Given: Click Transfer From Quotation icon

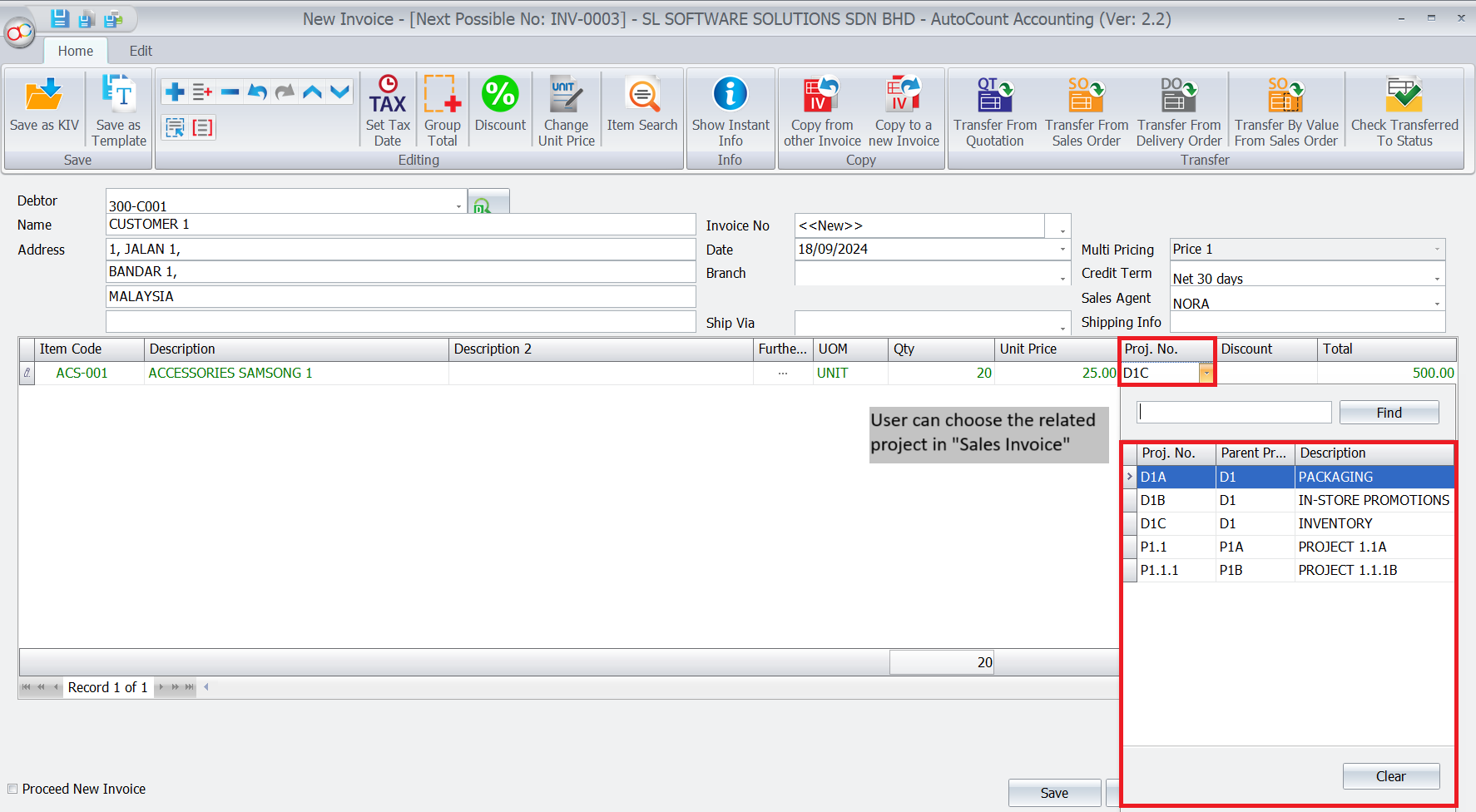Looking at the screenshot, I should (x=994, y=96).
